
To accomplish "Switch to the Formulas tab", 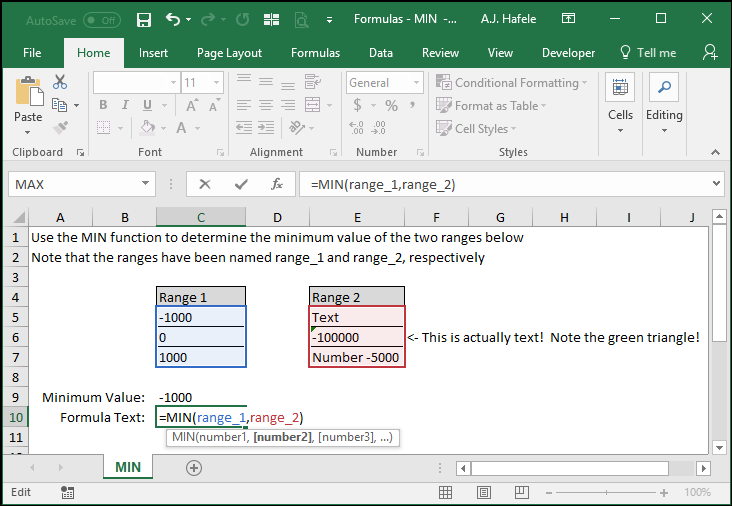I will (316, 53).
